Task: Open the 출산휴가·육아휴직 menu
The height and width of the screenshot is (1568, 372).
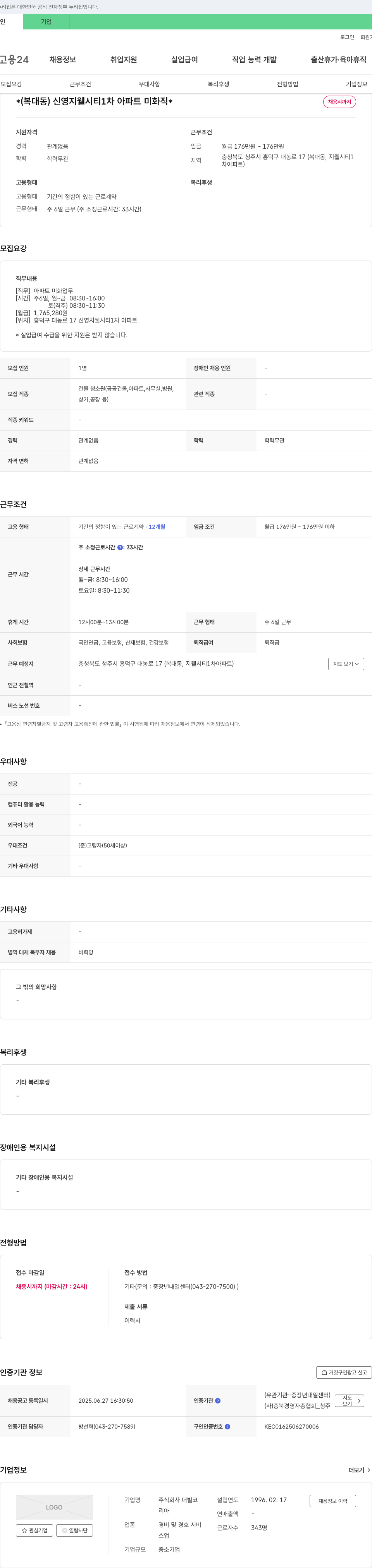Action: tap(339, 60)
